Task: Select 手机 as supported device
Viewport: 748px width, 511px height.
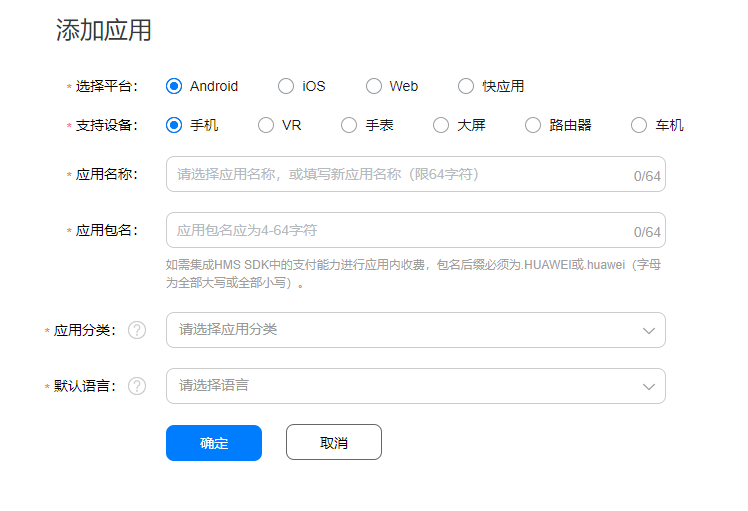Action: pyautogui.click(x=174, y=125)
